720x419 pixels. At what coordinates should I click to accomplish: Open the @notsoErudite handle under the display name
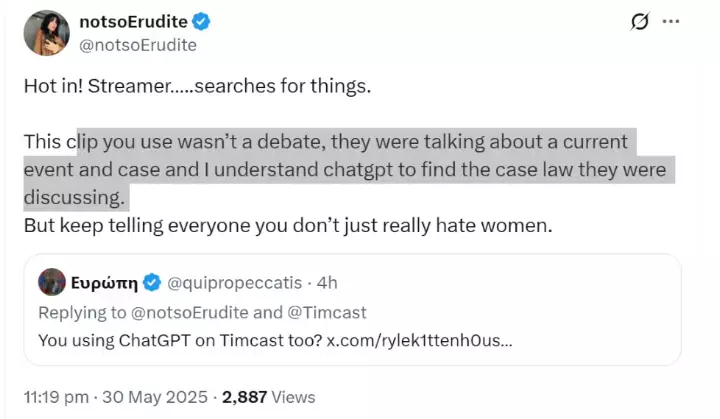(137, 45)
